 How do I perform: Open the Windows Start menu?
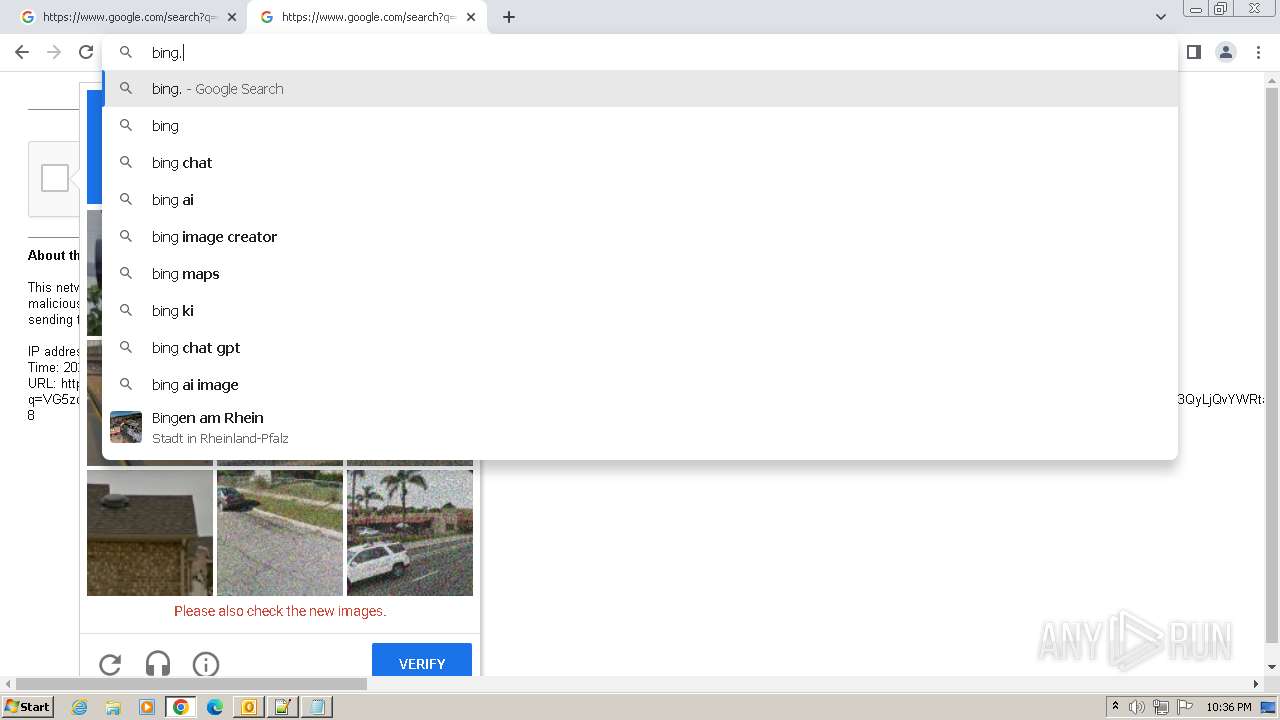[28, 706]
